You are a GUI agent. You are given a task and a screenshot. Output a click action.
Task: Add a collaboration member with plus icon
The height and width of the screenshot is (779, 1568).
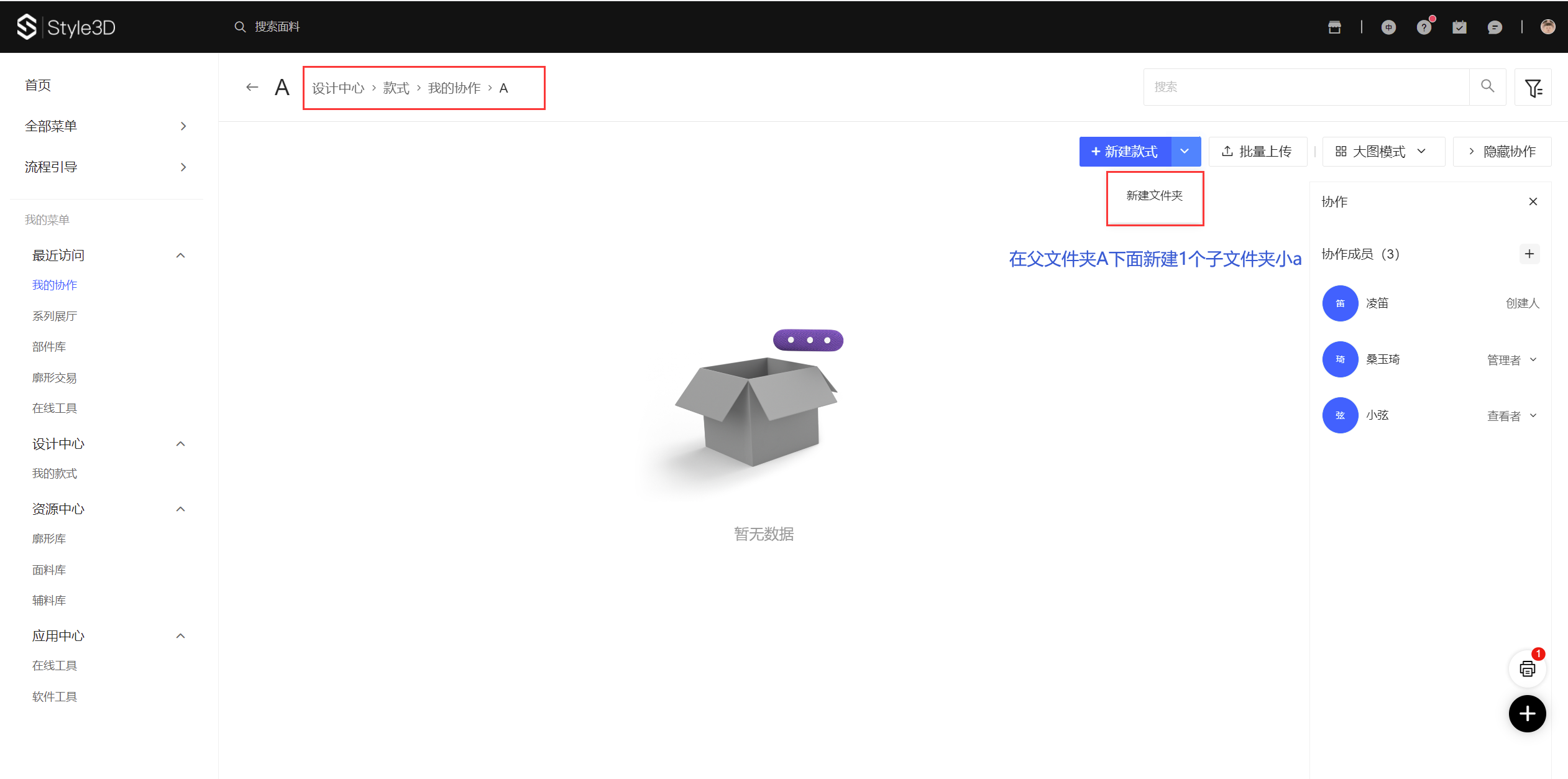click(x=1529, y=254)
